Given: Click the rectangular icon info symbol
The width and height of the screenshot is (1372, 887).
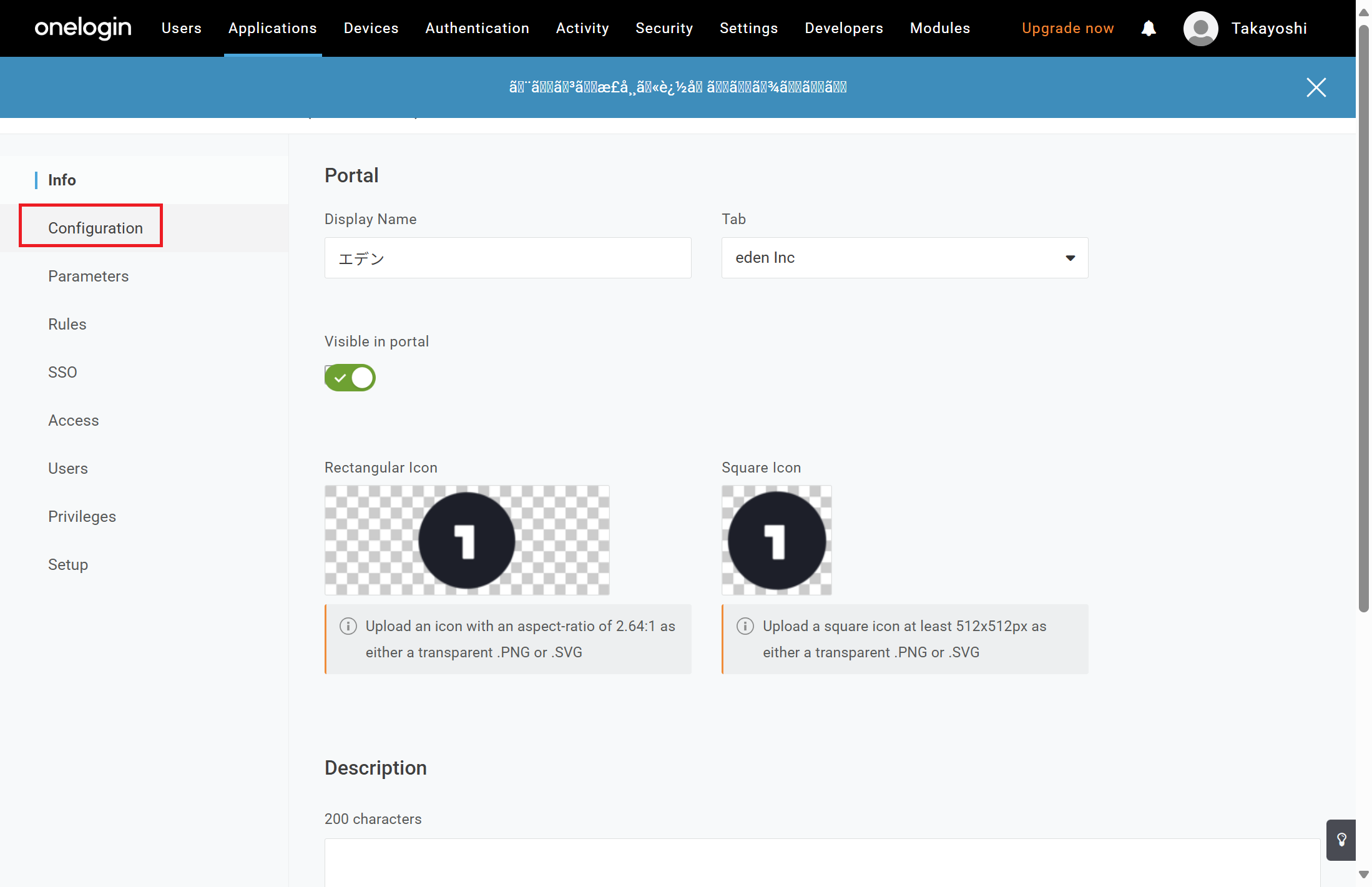Looking at the screenshot, I should (x=348, y=626).
